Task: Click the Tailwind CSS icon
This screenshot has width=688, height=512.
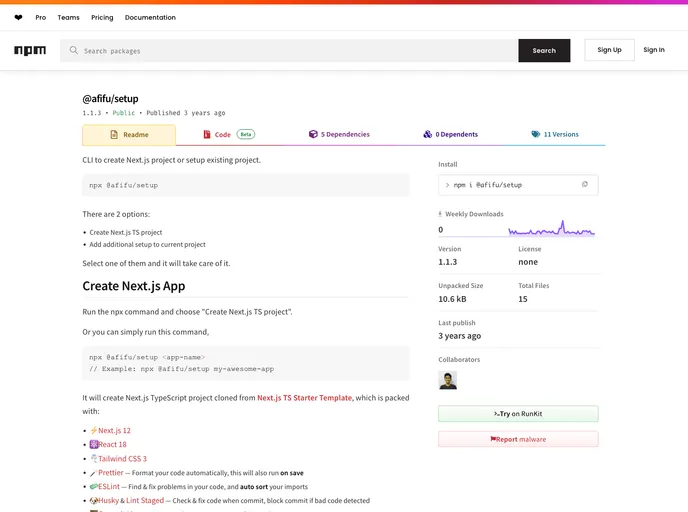Action: (93, 458)
